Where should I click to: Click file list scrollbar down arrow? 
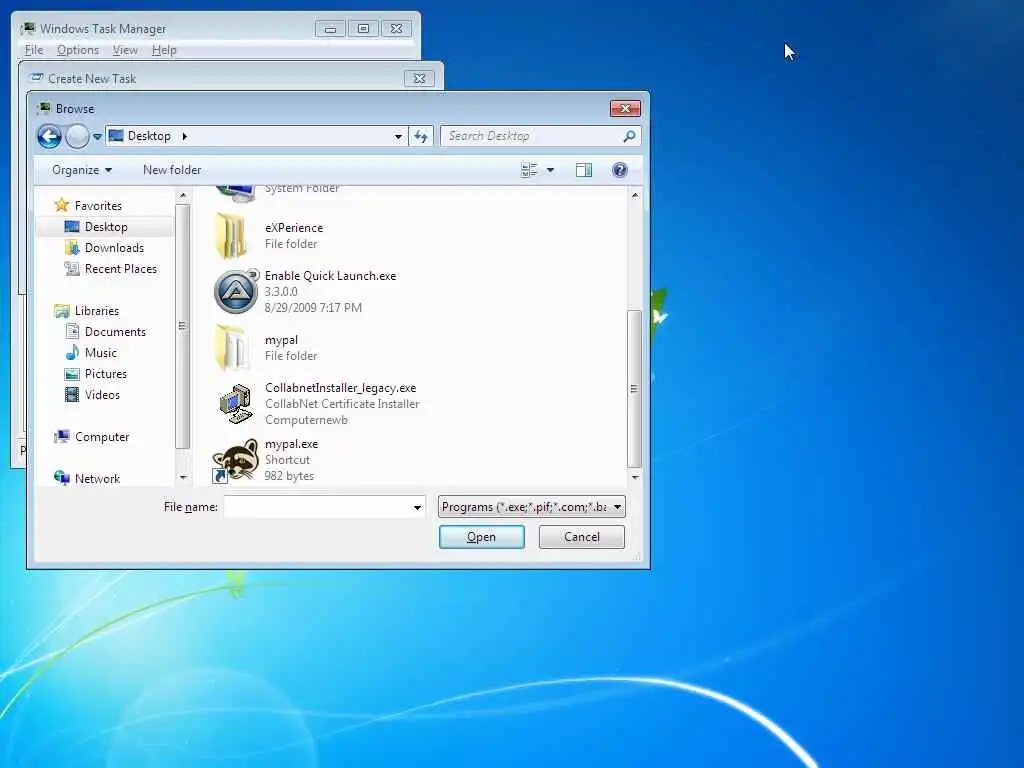pos(635,477)
